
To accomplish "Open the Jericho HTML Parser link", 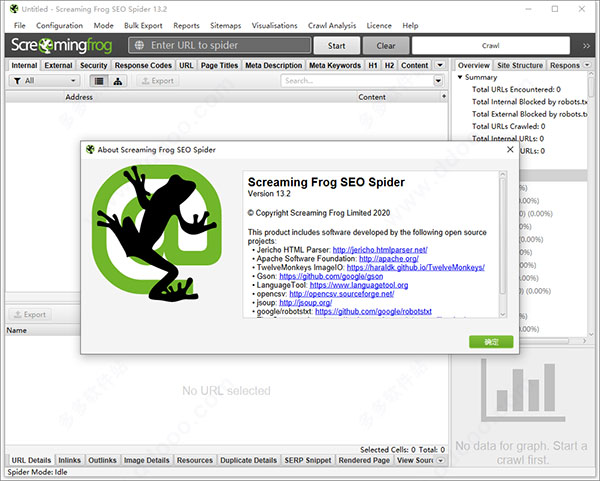I will click(380, 250).
